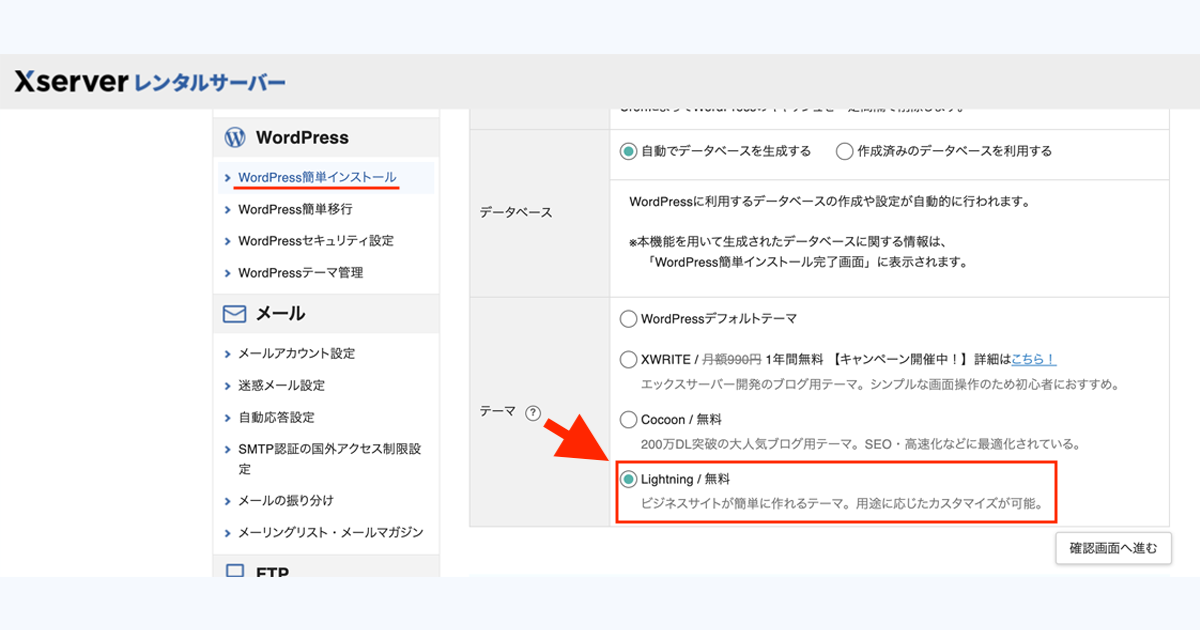Viewport: 1200px width, 630px height.
Task: Choose the Lightning / 無料 radio option
Action: 628,480
